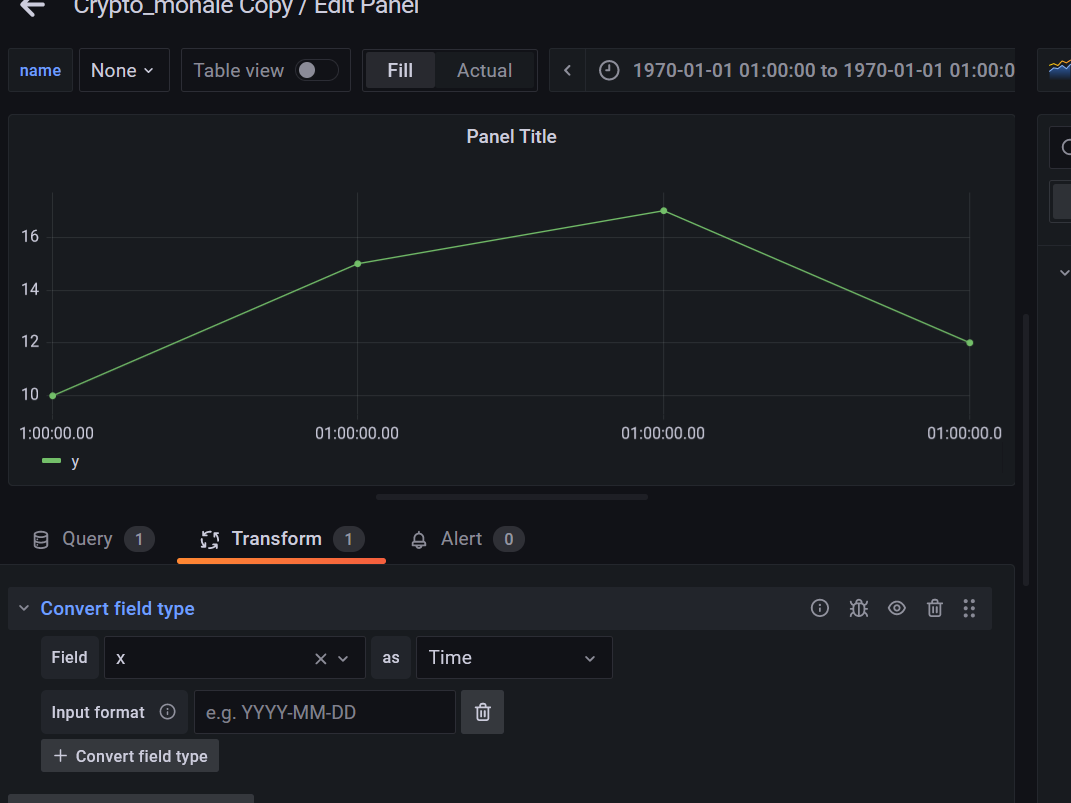Click the 'Crypto_monaie Copy / Edit Panel' title

(x=246, y=7)
